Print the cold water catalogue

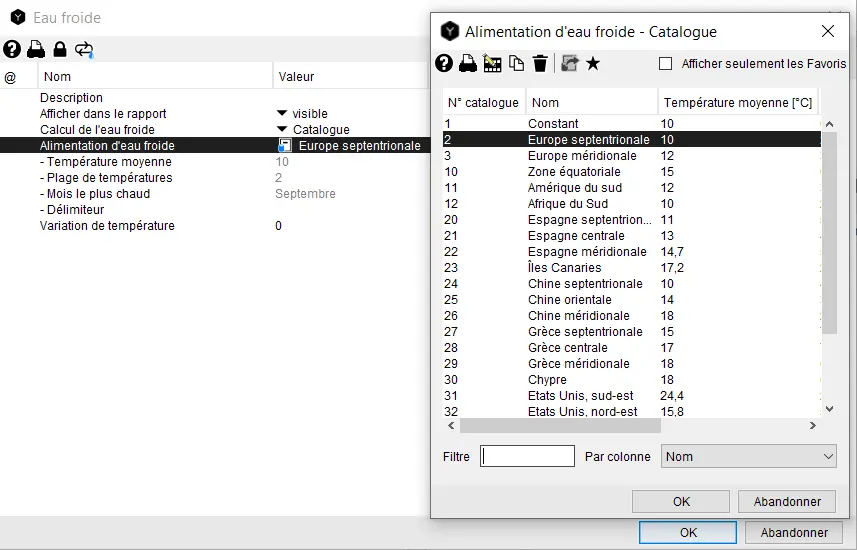pos(467,64)
